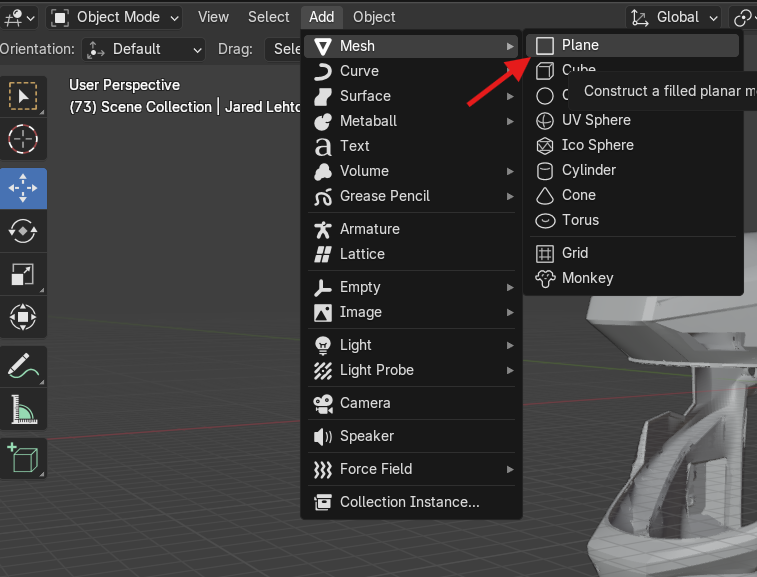
Task: Add a Cone mesh
Action: click(x=632, y=196)
